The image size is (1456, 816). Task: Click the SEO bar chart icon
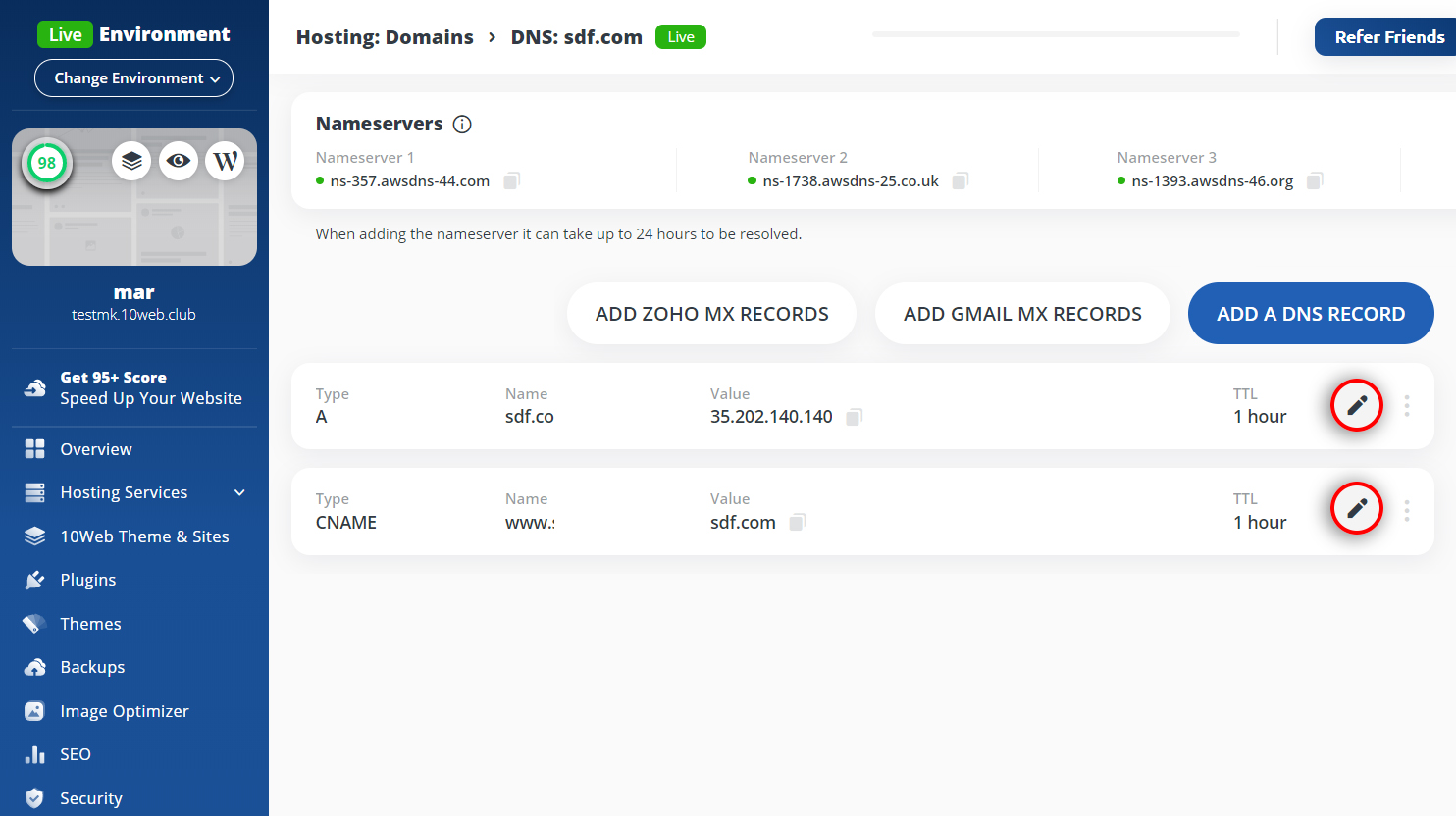(x=35, y=754)
